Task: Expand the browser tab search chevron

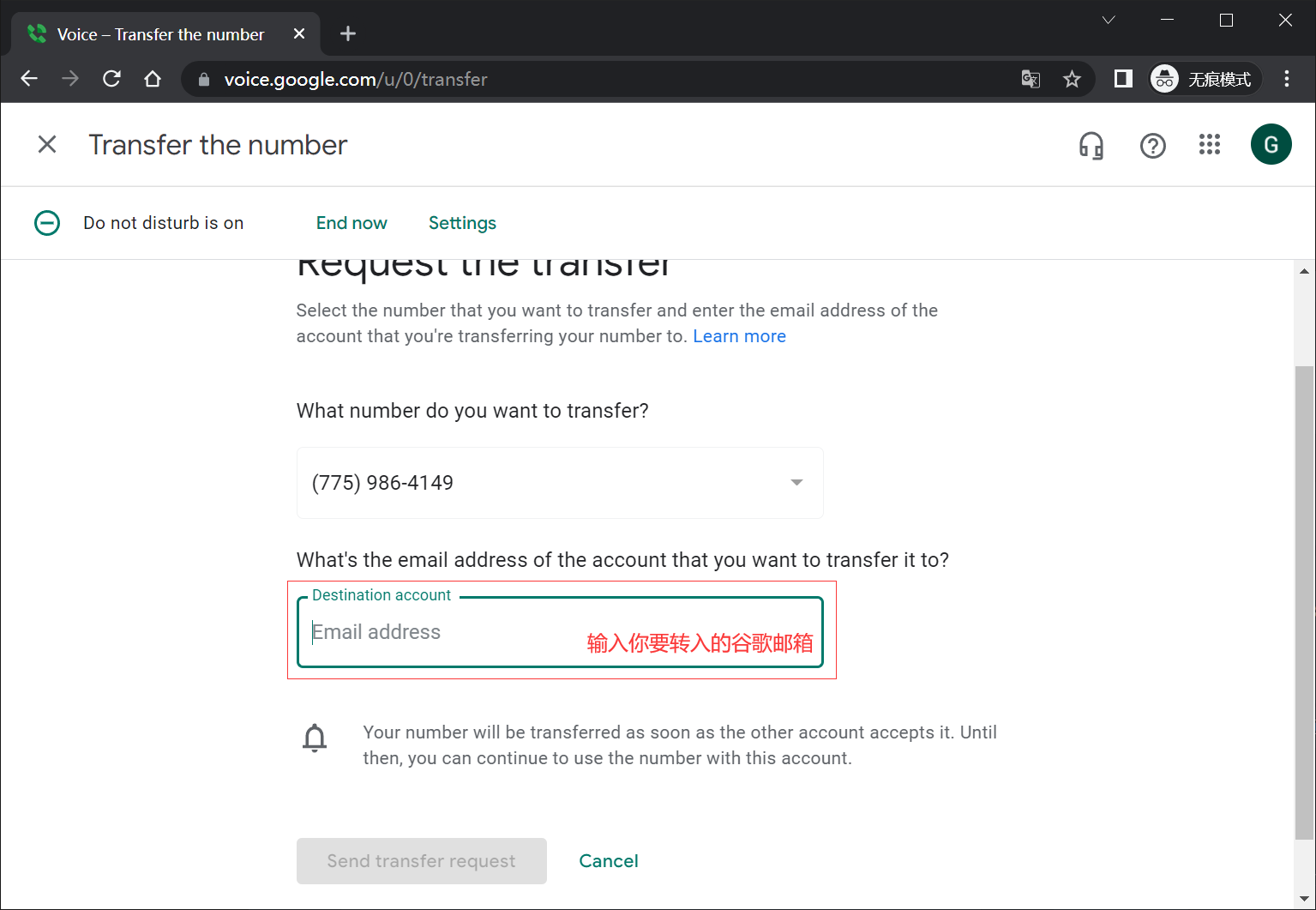Action: 1108,20
